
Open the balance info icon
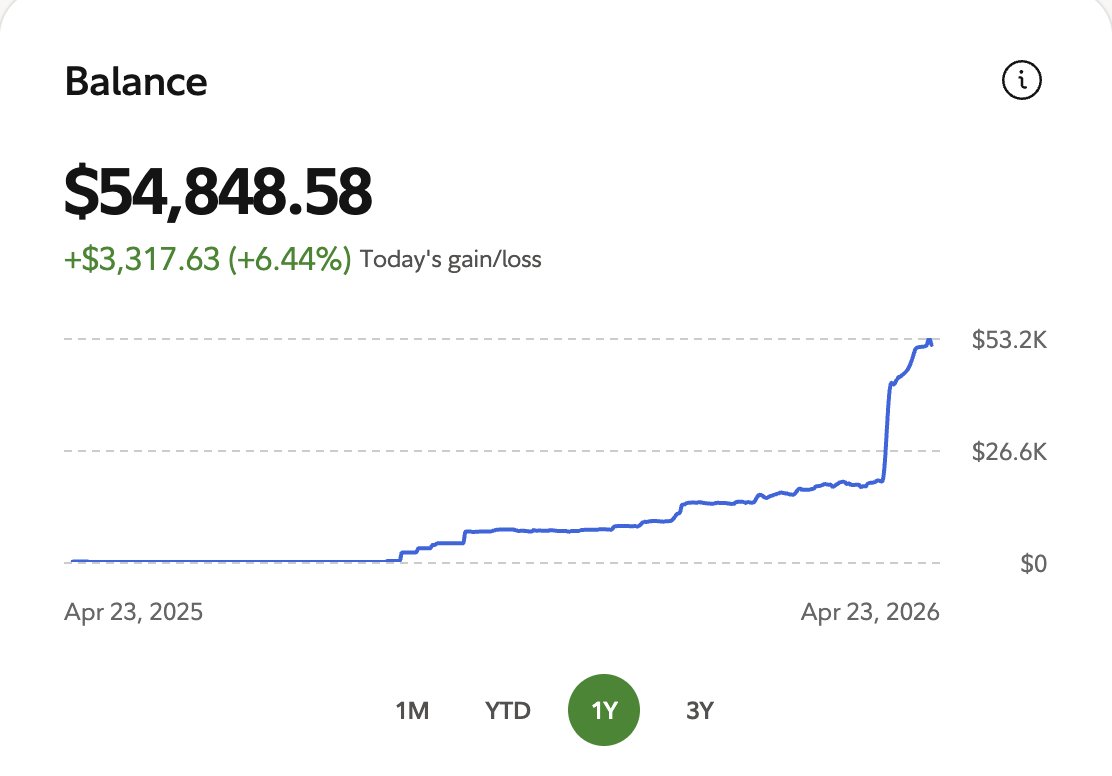[1021, 79]
